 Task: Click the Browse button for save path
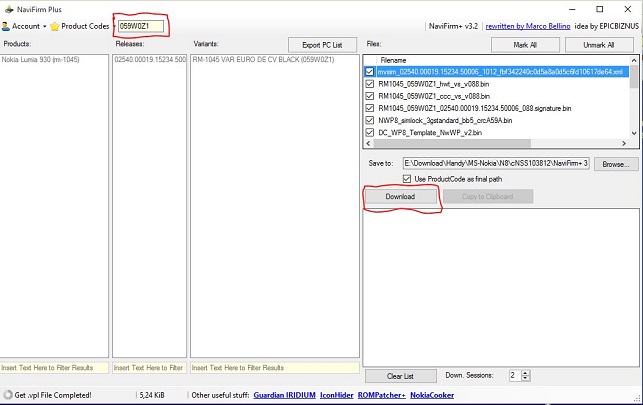pyautogui.click(x=617, y=162)
